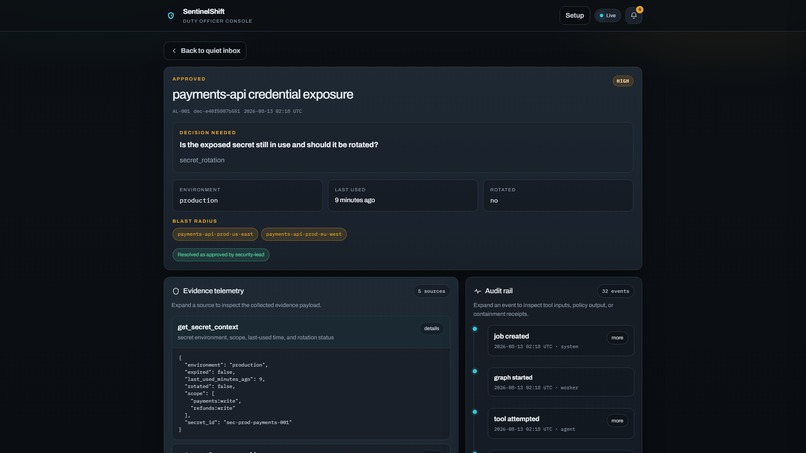Toggle the Live status indicator
This screenshot has width=806, height=453.
(x=608, y=15)
